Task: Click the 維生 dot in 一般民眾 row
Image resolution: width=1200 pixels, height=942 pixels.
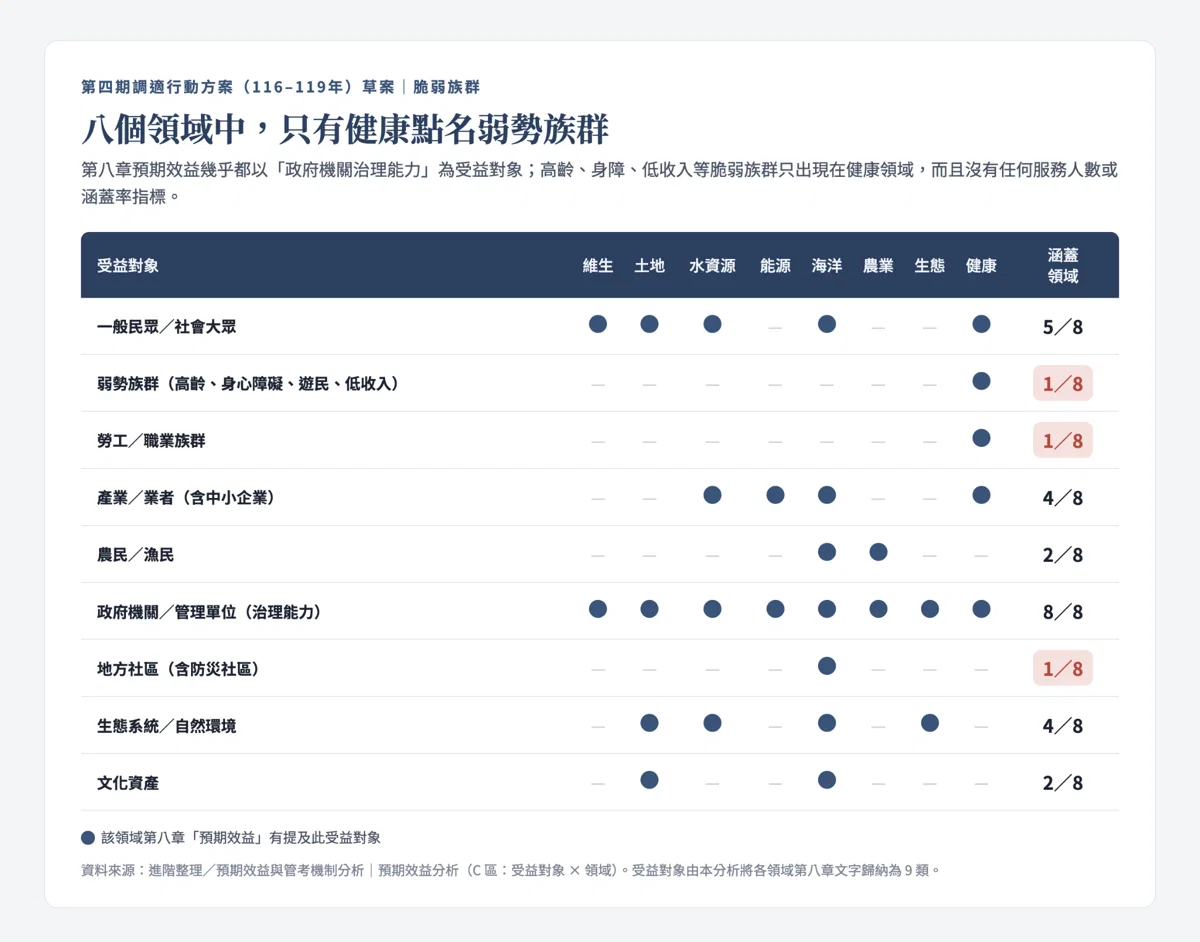Action: tap(598, 324)
